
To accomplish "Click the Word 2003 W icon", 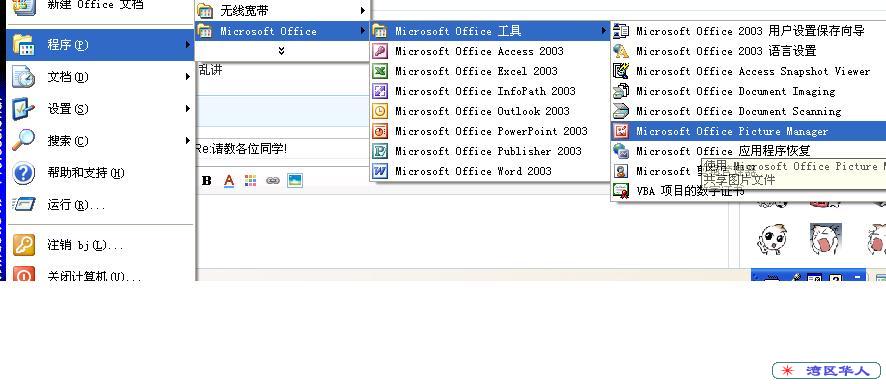I will click(x=380, y=171).
